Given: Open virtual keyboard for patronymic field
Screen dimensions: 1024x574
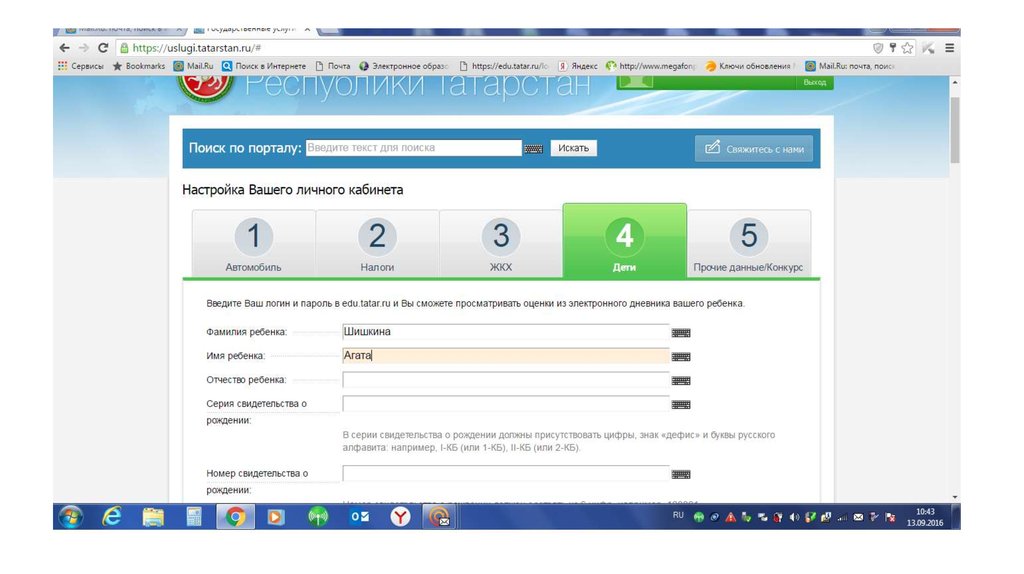Looking at the screenshot, I should click(681, 380).
